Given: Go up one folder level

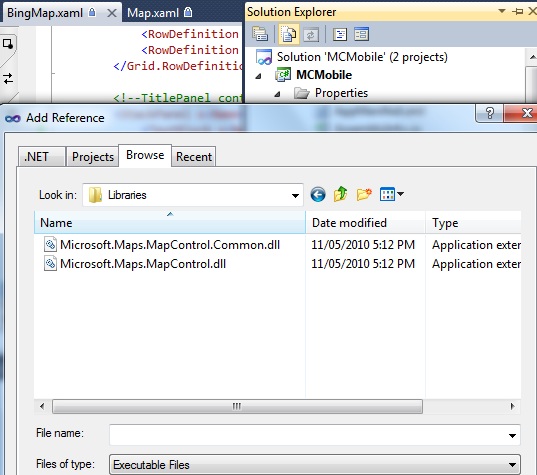Looking at the screenshot, I should (x=340, y=194).
